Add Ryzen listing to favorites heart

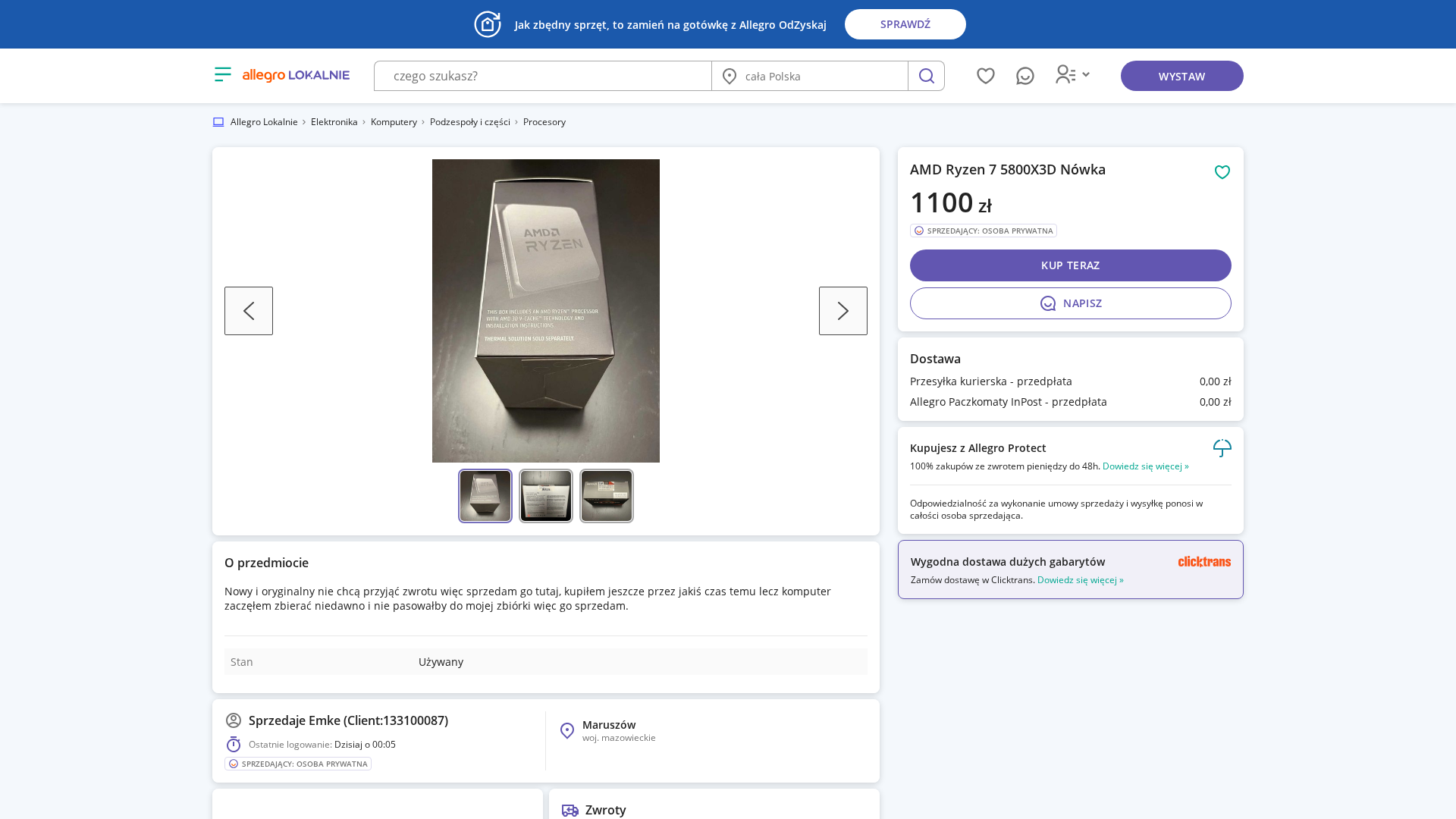tap(1222, 172)
